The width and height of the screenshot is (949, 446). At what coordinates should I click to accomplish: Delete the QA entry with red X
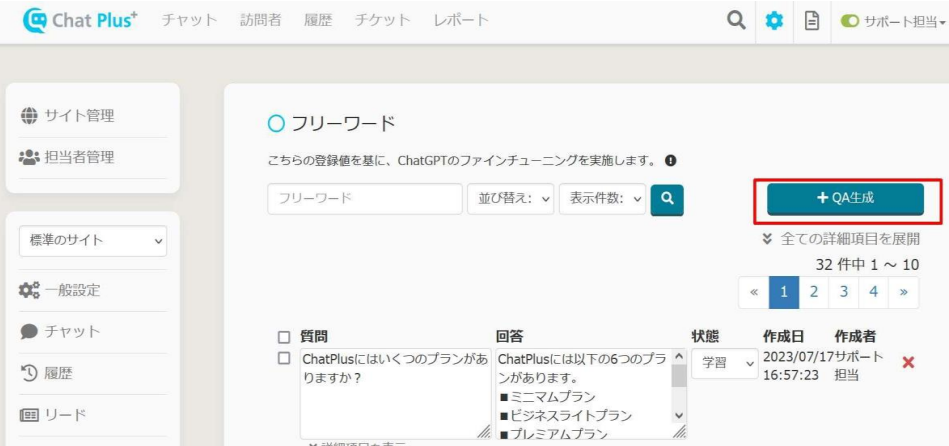(908, 362)
